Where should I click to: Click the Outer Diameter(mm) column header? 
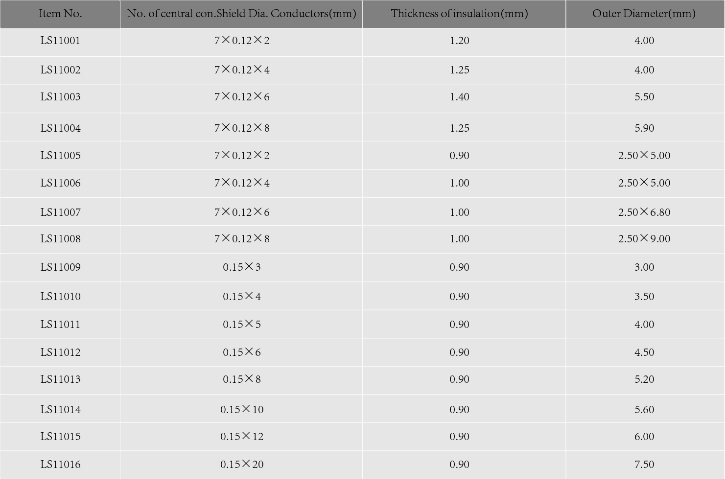click(644, 13)
